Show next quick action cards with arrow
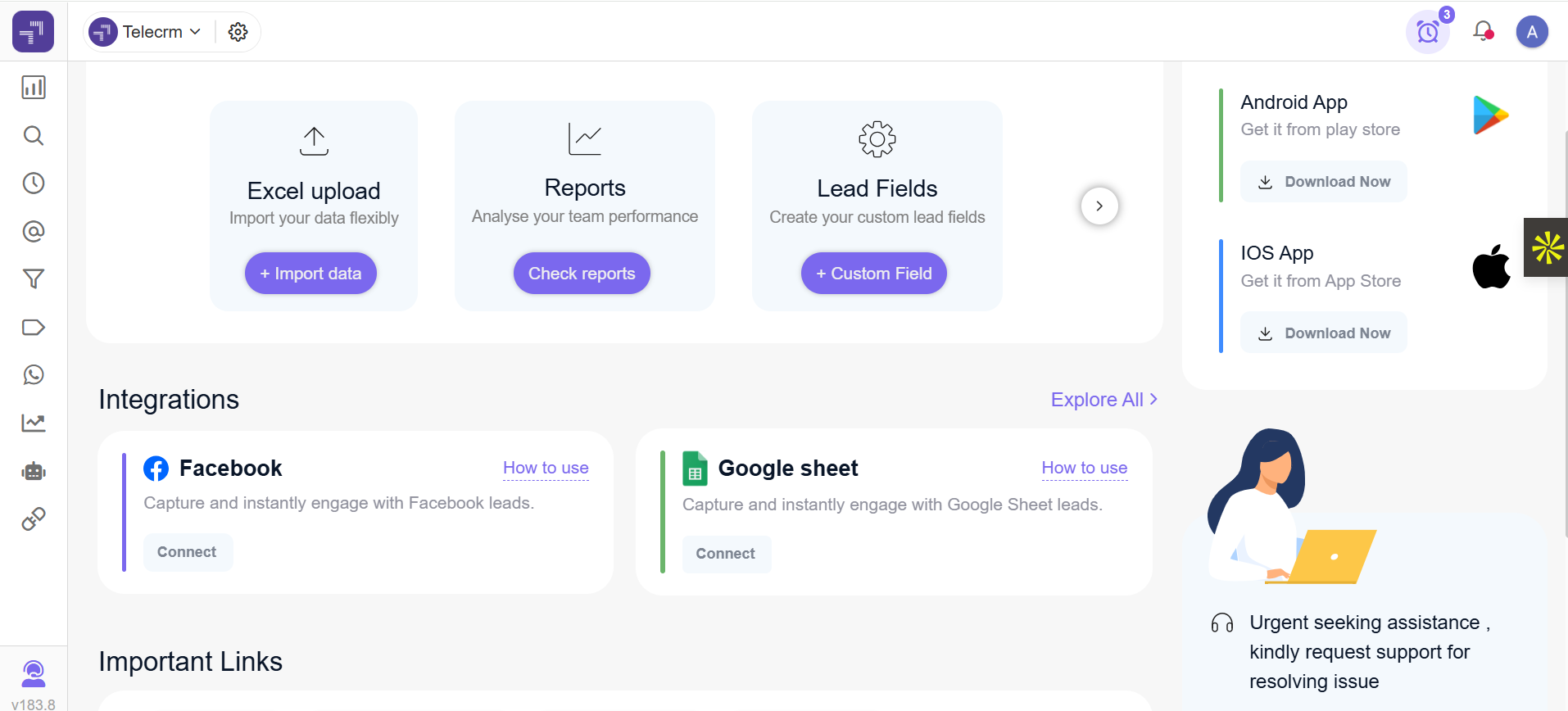The image size is (1568, 711). pyautogui.click(x=1099, y=206)
